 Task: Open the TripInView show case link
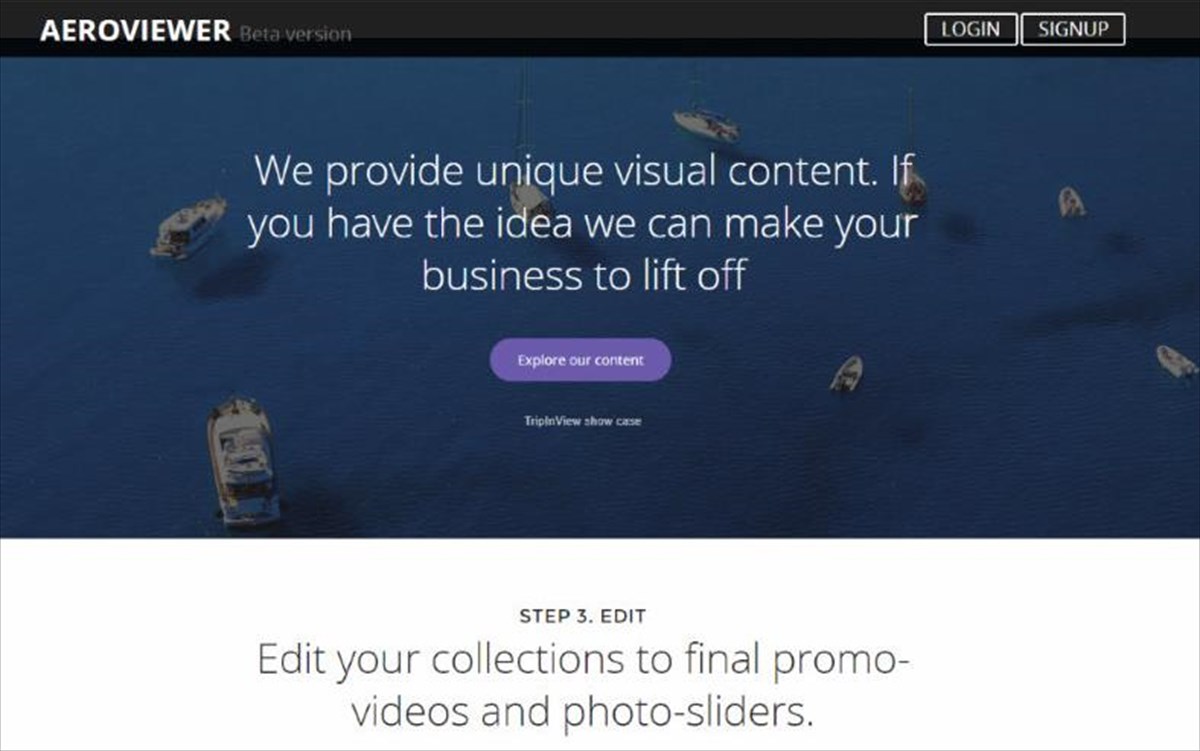[582, 421]
